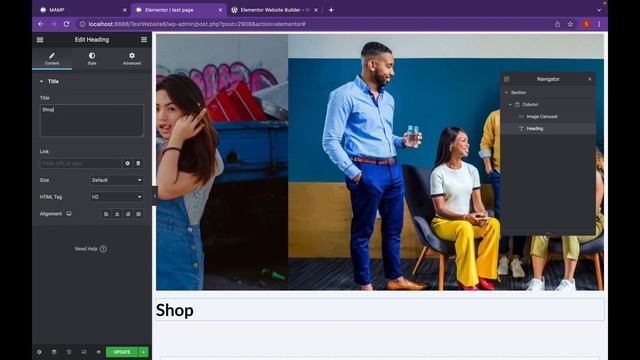Open the HTML Tag dropdown showing H2
This screenshot has width=640, height=360.
tap(116, 197)
